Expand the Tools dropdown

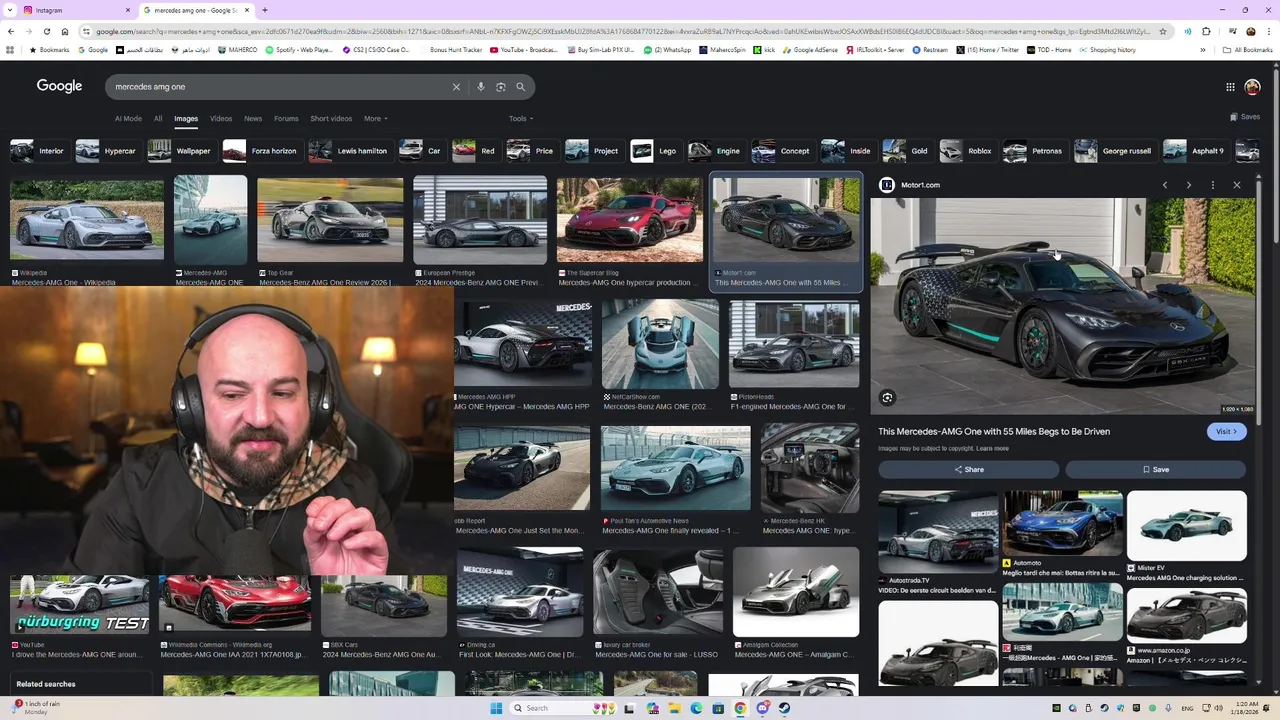pos(520,119)
